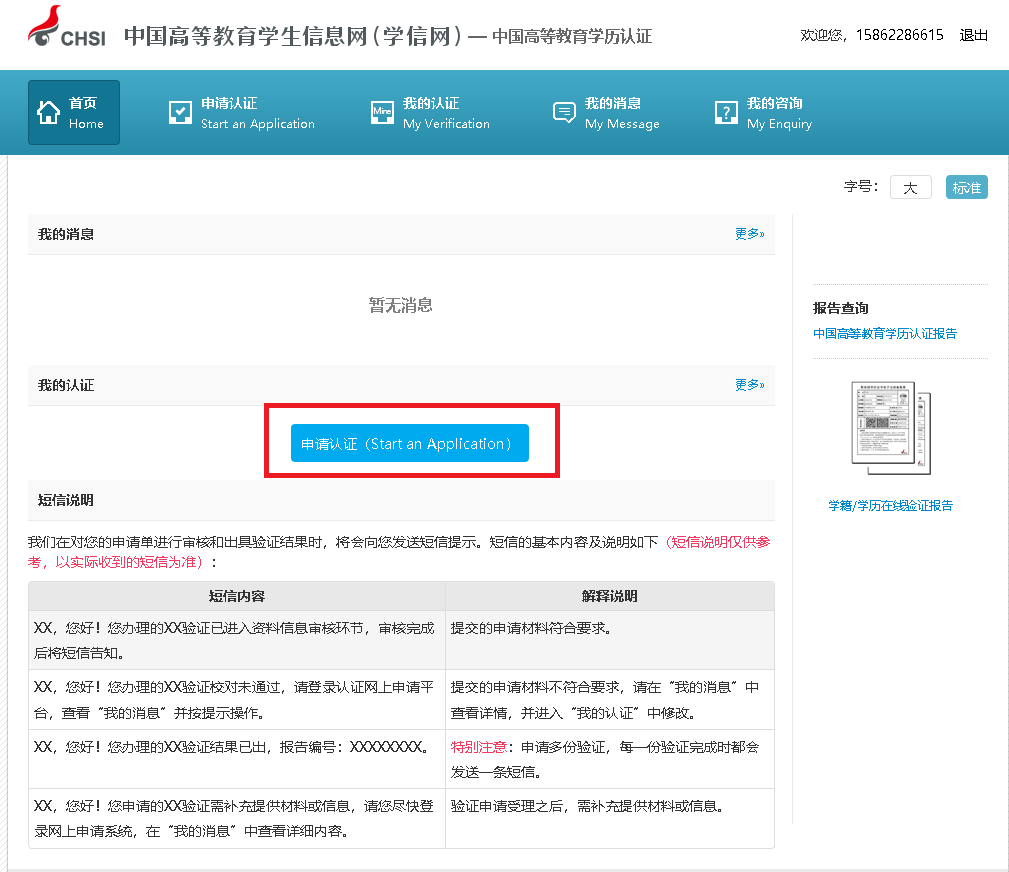Click the My Message speech bubble icon
Viewport: 1009px width, 872px height.
(x=564, y=112)
